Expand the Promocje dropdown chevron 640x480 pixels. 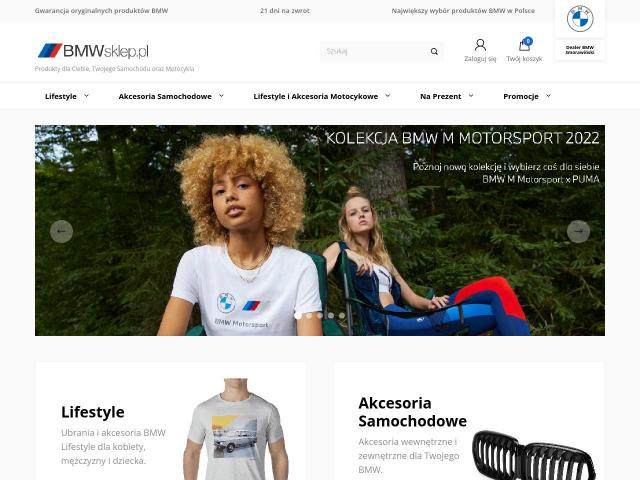548,96
